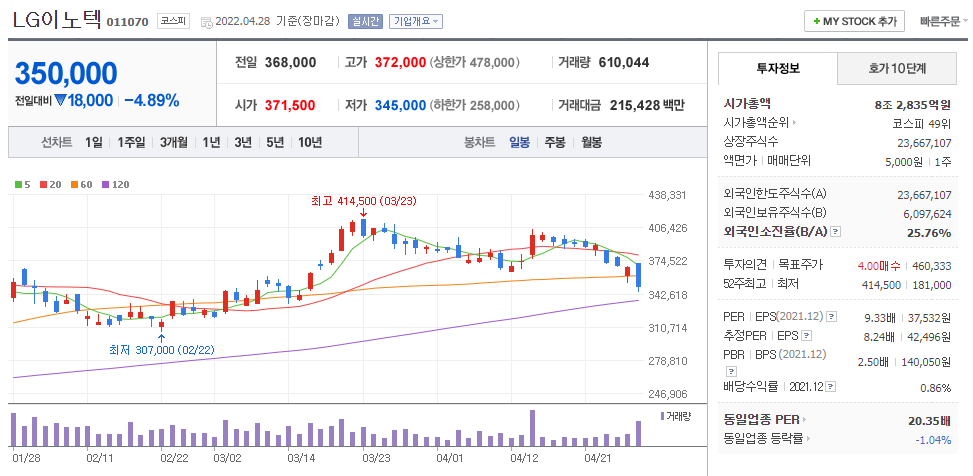
Task: Select the 1일 line chart period
Action: 94,142
